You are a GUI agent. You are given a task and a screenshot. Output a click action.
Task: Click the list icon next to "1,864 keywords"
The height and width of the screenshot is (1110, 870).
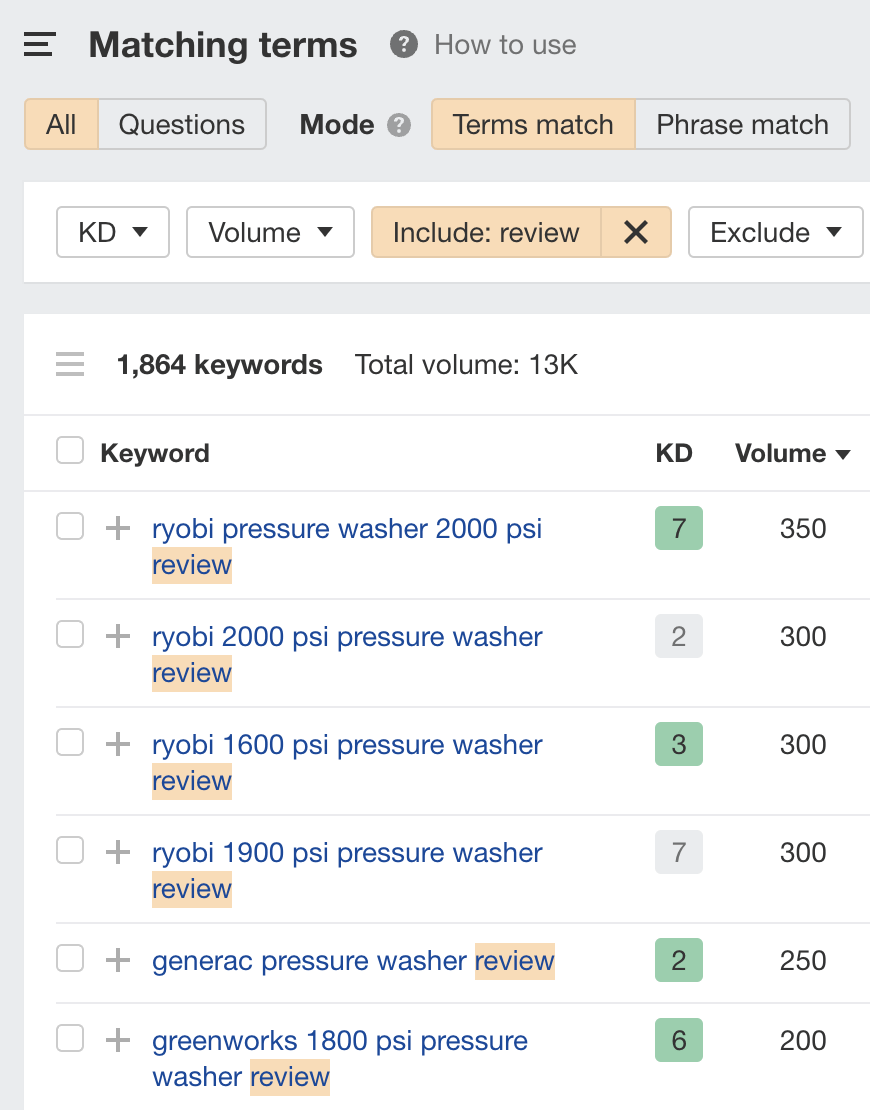pos(69,364)
